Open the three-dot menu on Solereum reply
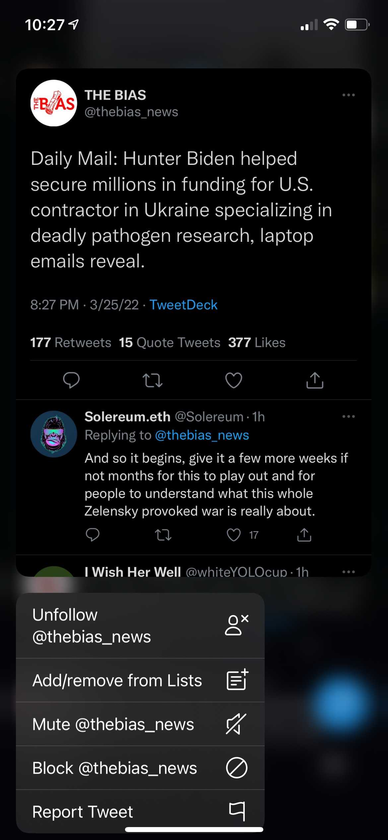The width and height of the screenshot is (388, 840). pos(348,416)
